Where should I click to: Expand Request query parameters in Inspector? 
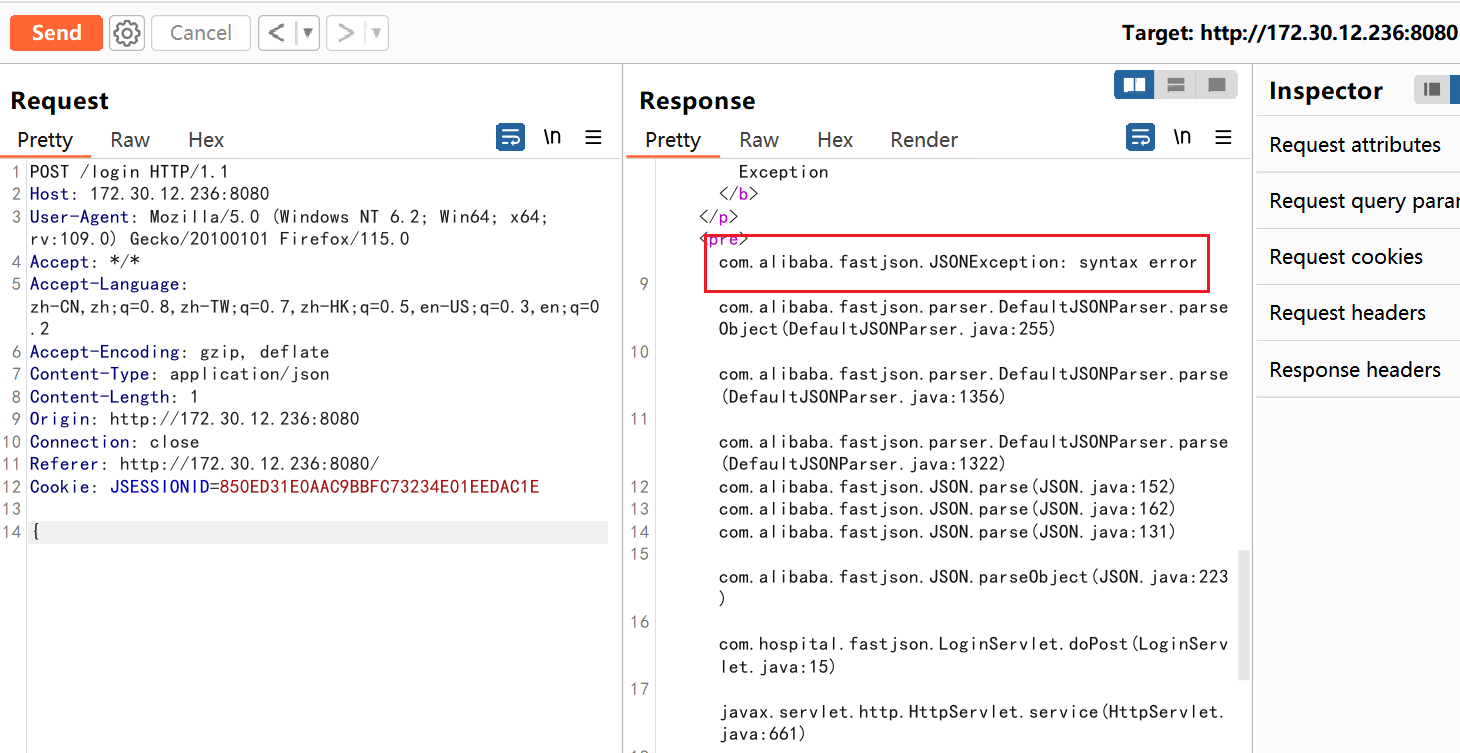(x=1358, y=201)
